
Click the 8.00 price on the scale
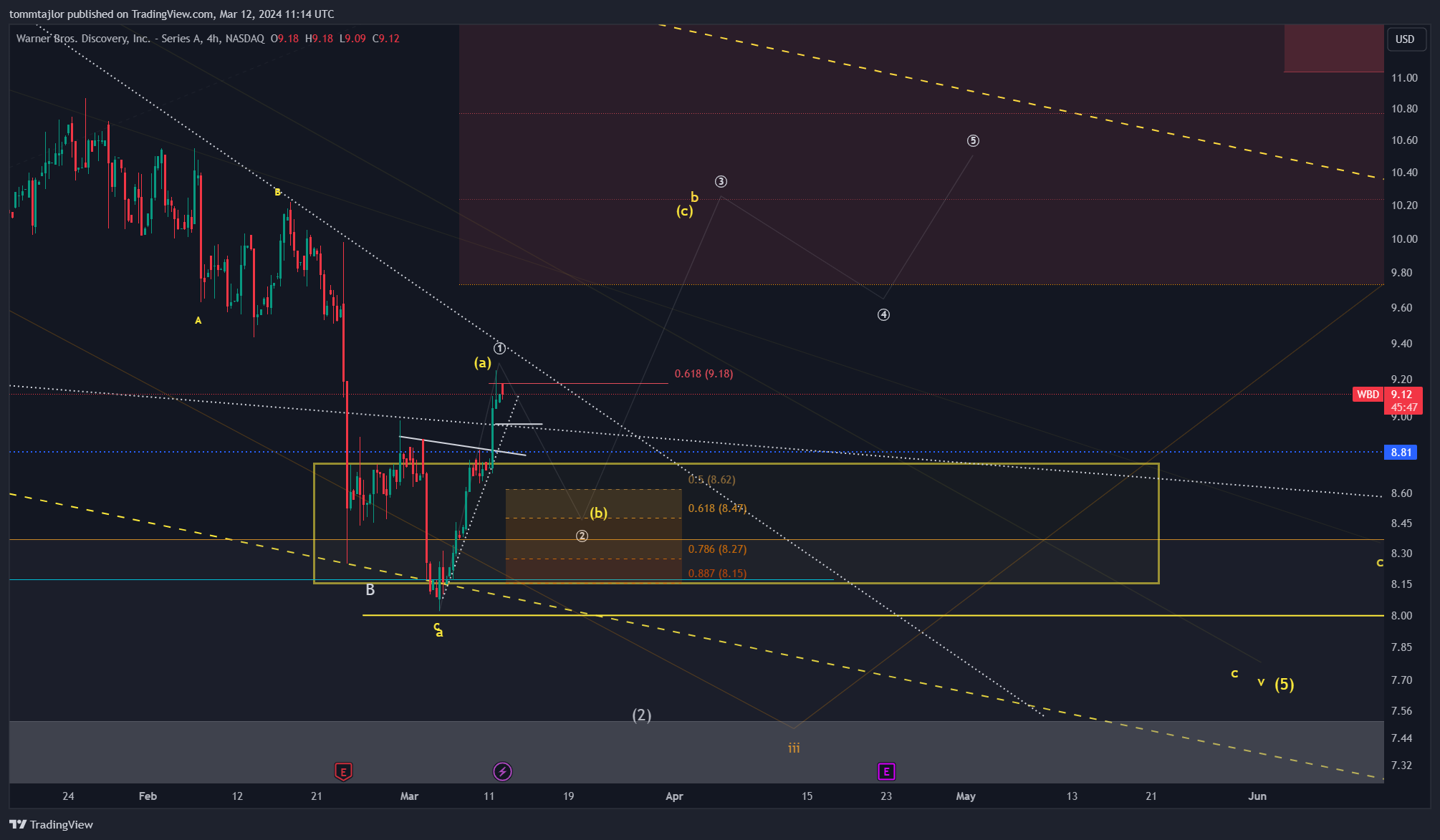coord(1402,616)
